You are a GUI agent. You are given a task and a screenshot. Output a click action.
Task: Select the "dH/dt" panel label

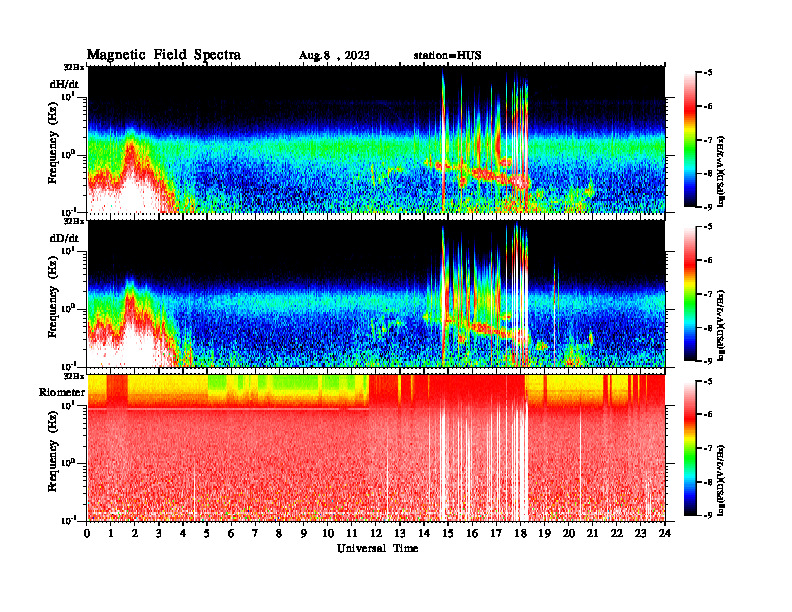[x=64, y=84]
